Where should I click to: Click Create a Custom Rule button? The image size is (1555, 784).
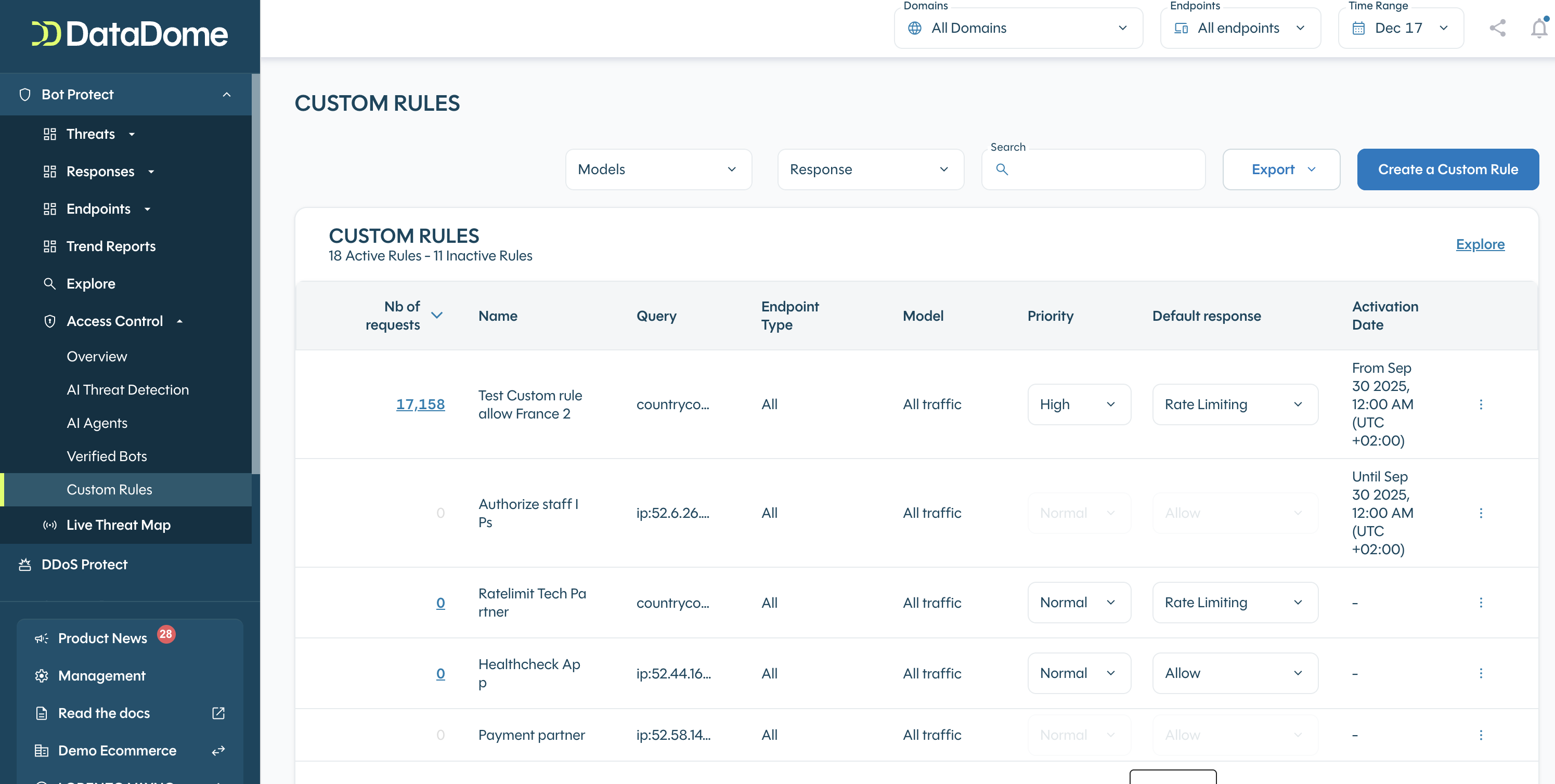(x=1447, y=169)
